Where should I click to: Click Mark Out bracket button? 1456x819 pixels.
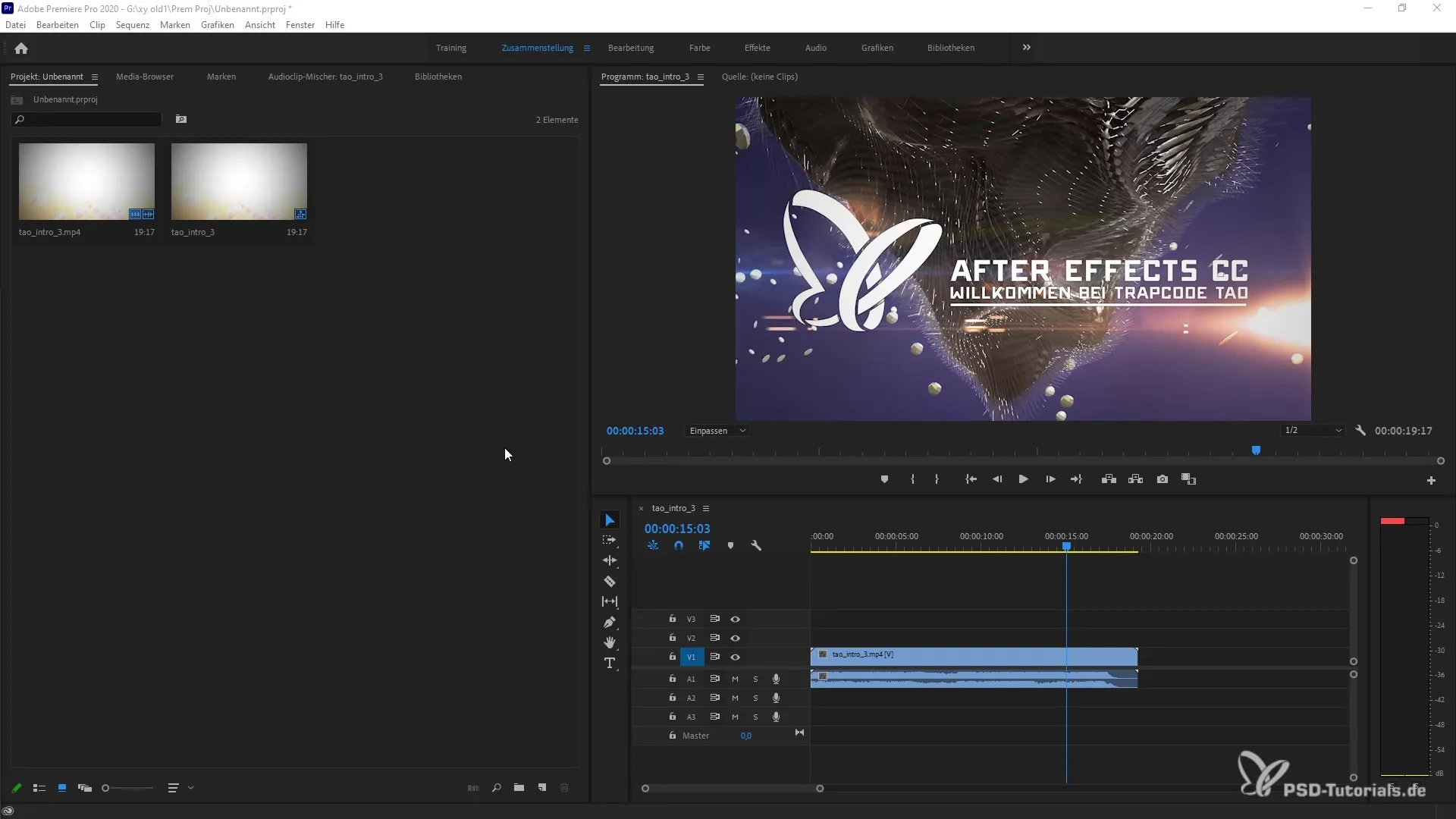(937, 479)
